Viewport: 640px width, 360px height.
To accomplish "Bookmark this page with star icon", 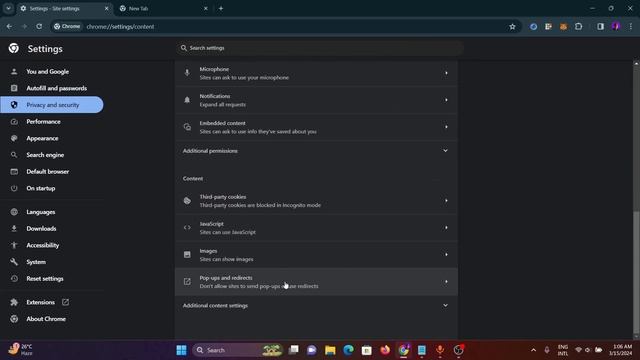I will click(x=512, y=27).
